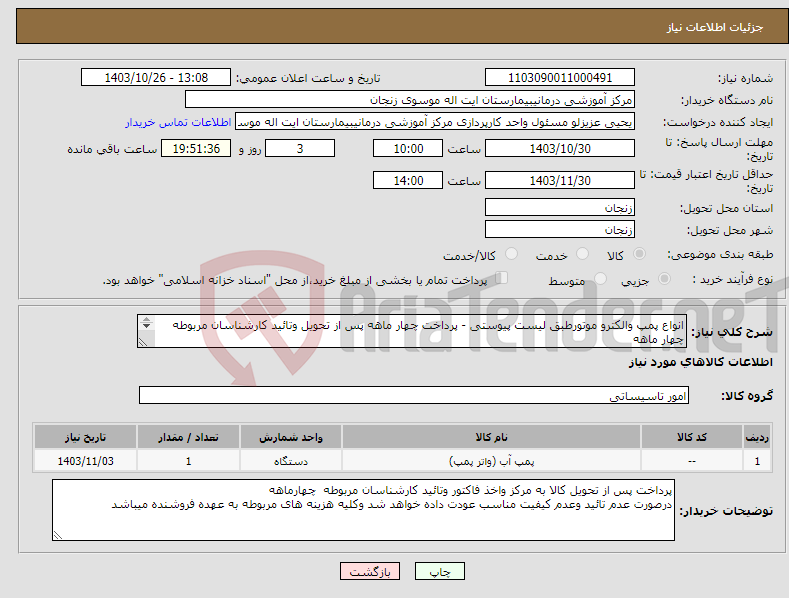Click the remaining time field 19:51:36
Image resolution: width=789 pixels, height=598 pixels.
pyautogui.click(x=196, y=148)
